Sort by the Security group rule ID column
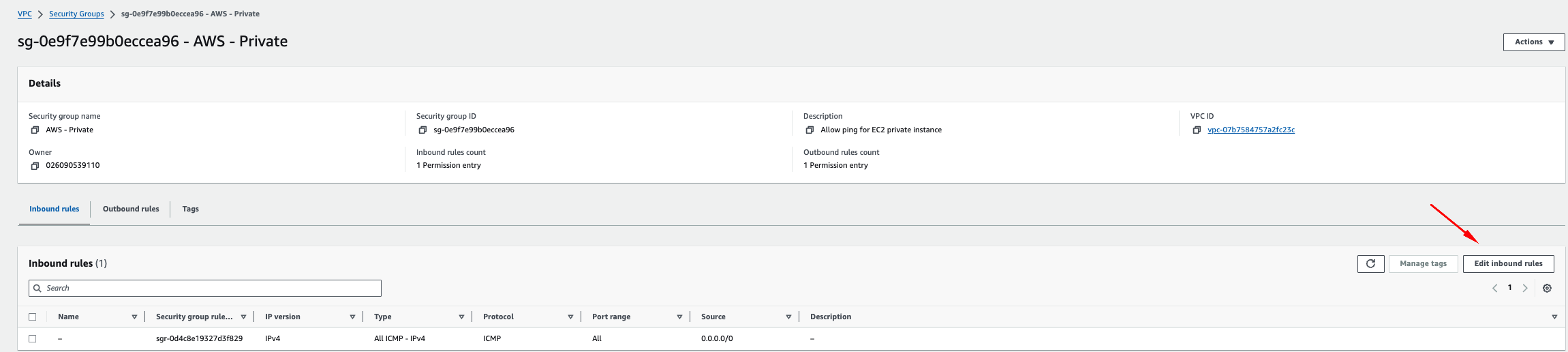 pyautogui.click(x=243, y=317)
